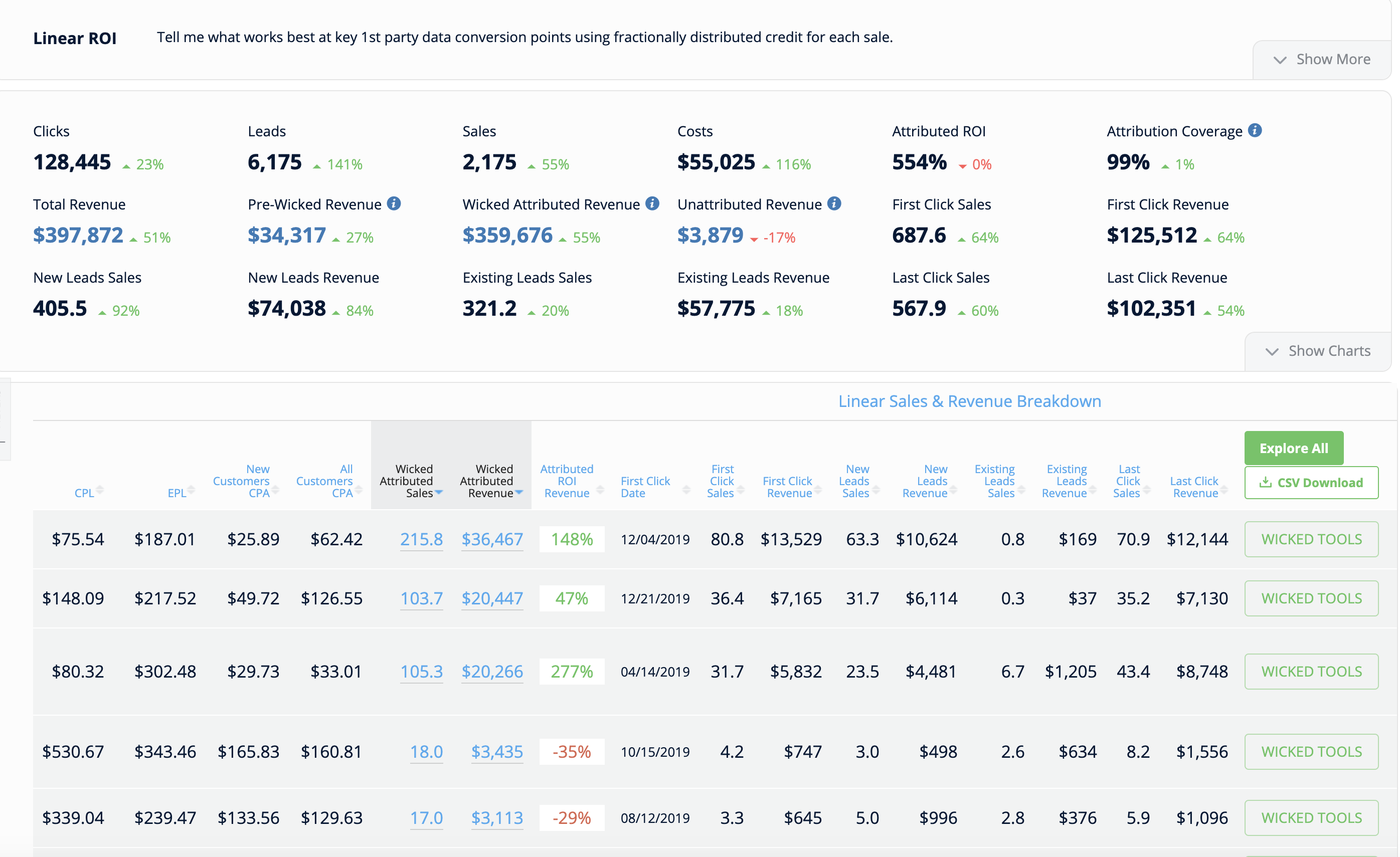Click the CPL column header
The height and width of the screenshot is (857, 1400).
(x=84, y=493)
